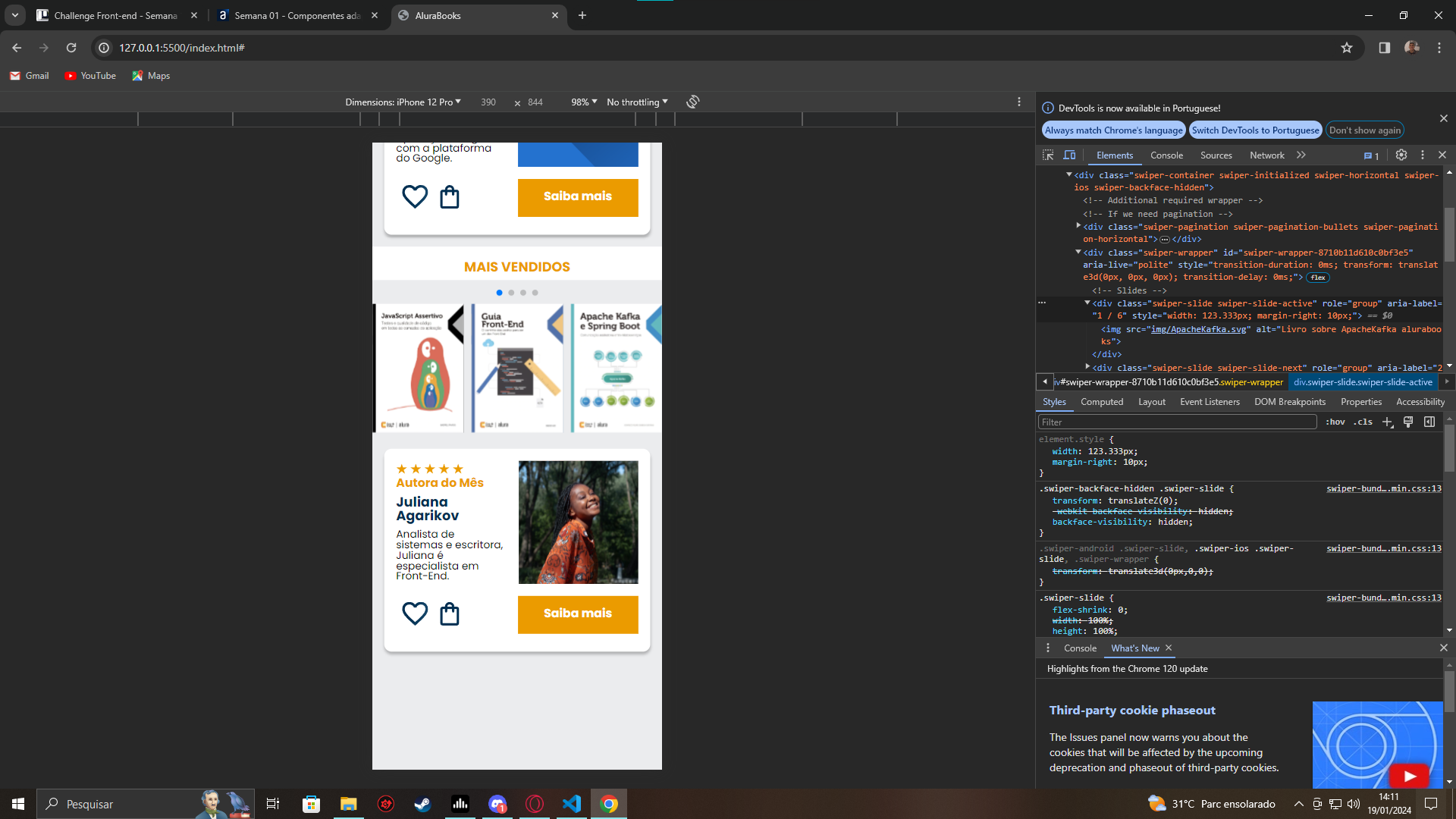Image resolution: width=1456 pixels, height=819 pixels.
Task: Toggle the device toolbar rotation icon
Action: point(693,101)
